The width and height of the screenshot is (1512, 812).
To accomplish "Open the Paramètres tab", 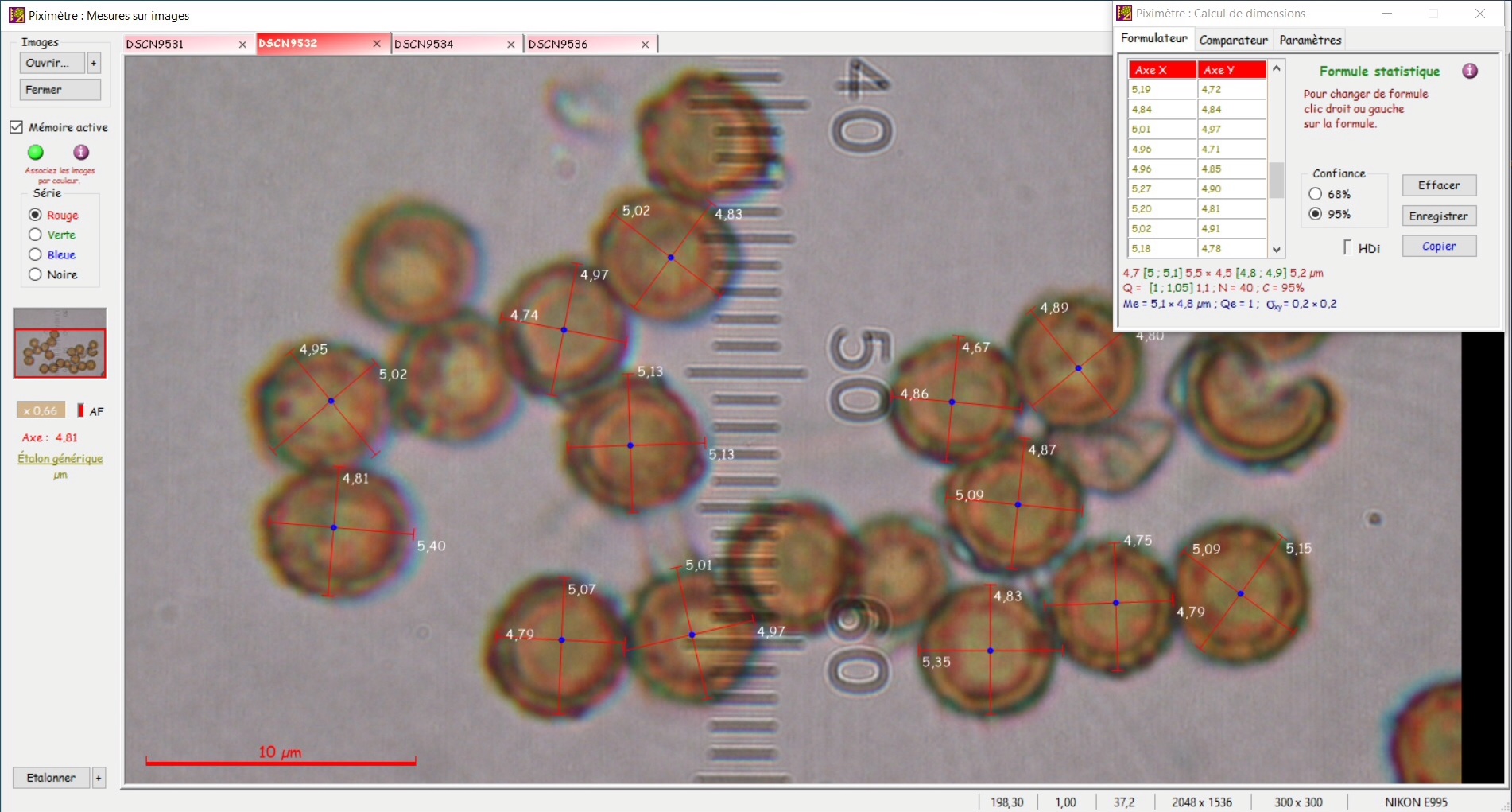I will (x=1310, y=40).
